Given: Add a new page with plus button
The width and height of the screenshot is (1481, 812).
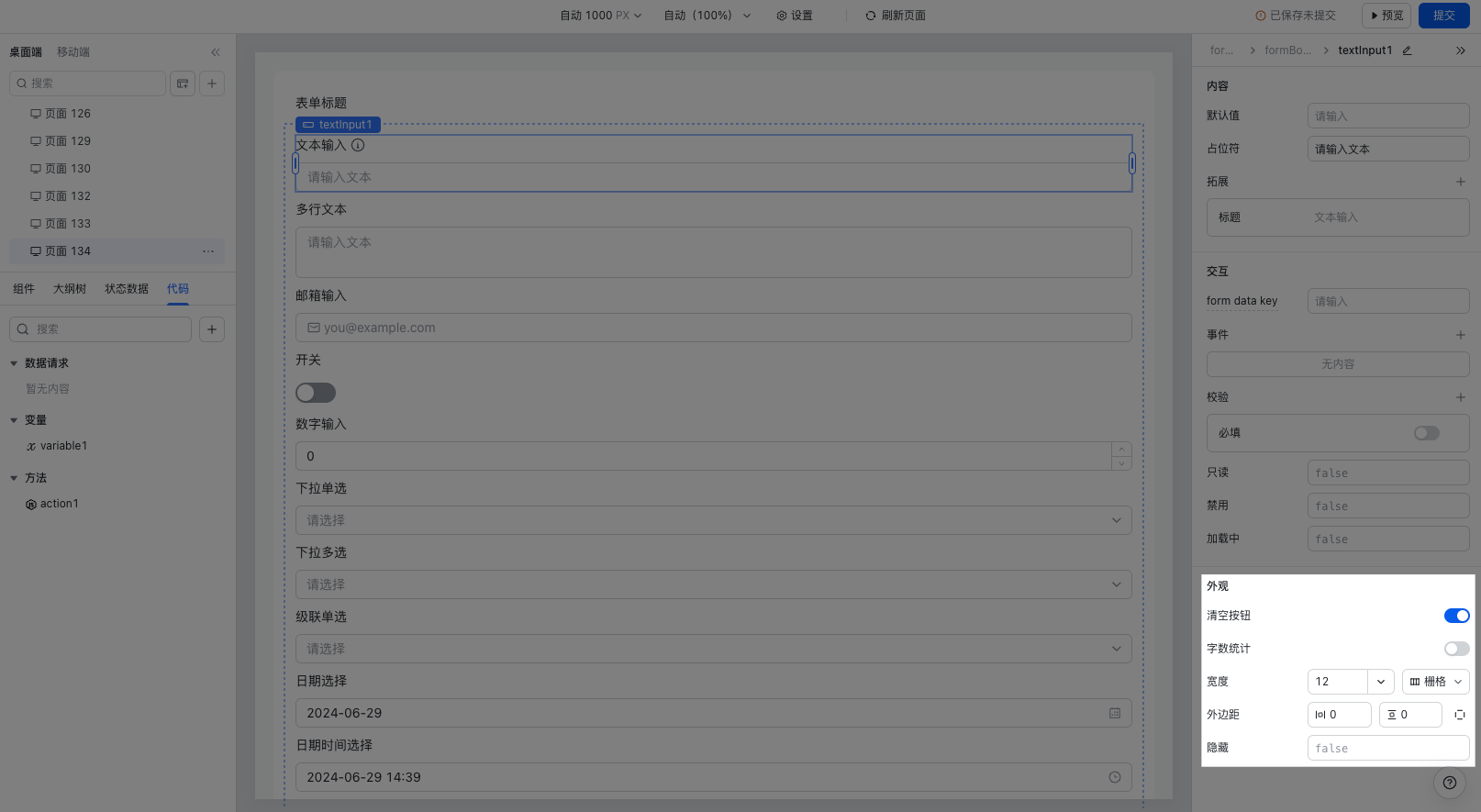Looking at the screenshot, I should click(x=212, y=83).
